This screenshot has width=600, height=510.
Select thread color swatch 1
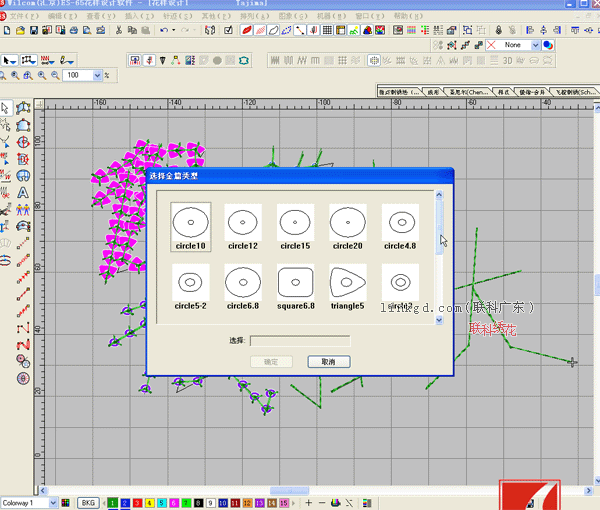113,502
